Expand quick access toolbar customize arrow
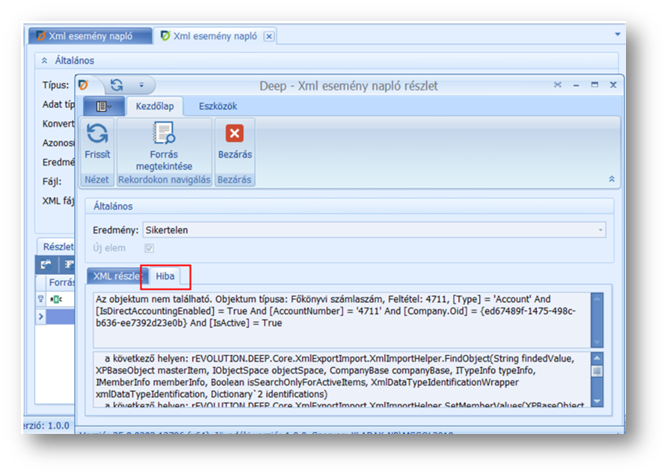Image resolution: width=668 pixels, height=476 pixels. point(141,86)
